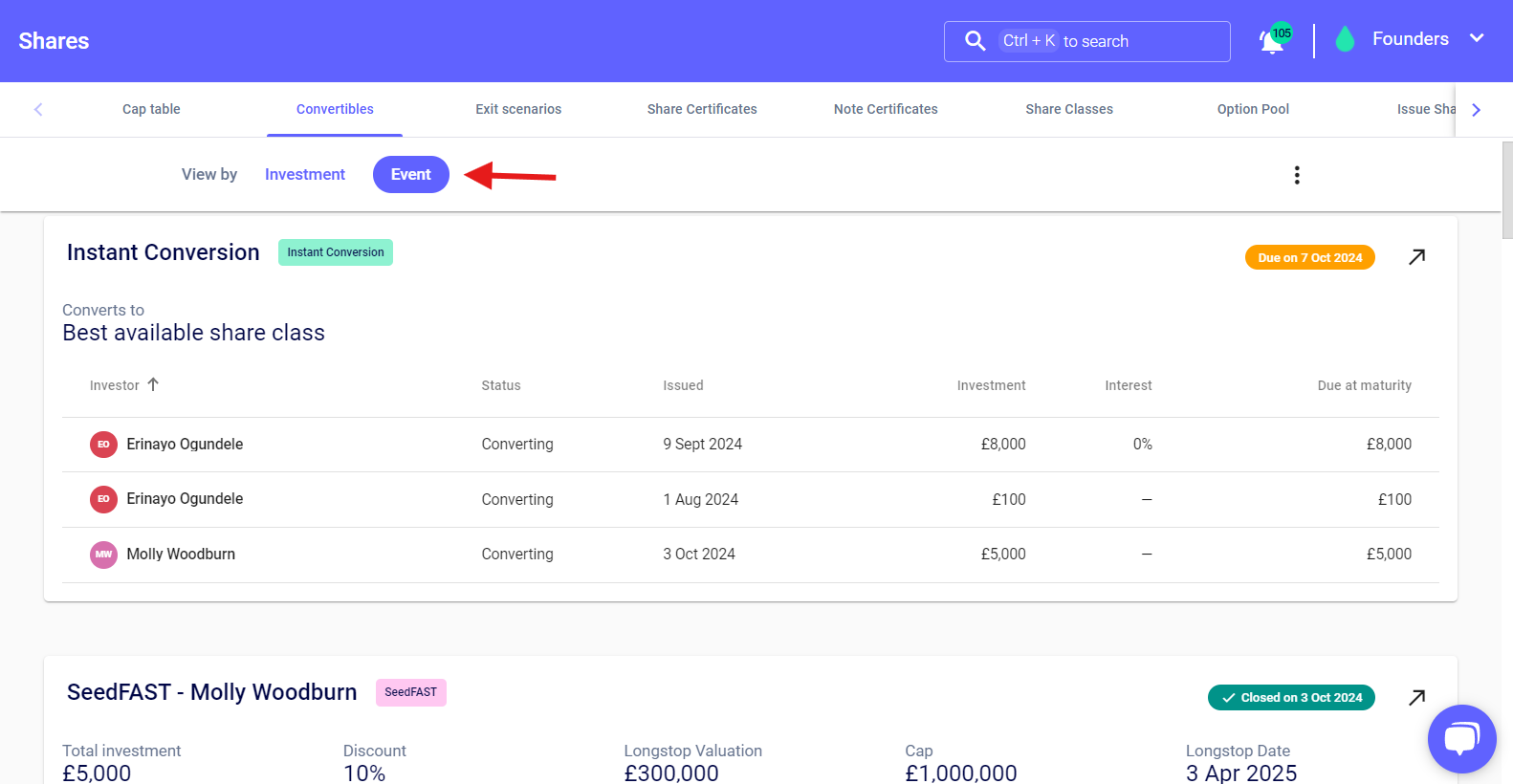Click the notification bell icon
This screenshot has width=1513, height=784.
click(x=1272, y=41)
